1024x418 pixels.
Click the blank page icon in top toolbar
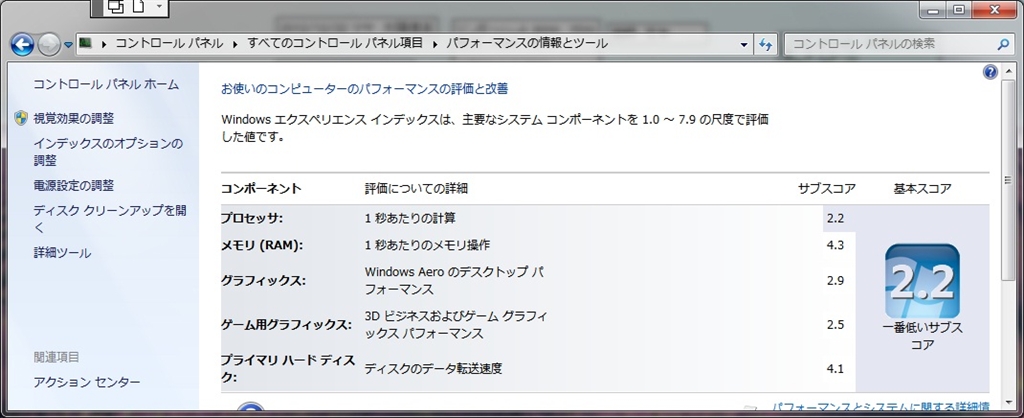[x=138, y=7]
